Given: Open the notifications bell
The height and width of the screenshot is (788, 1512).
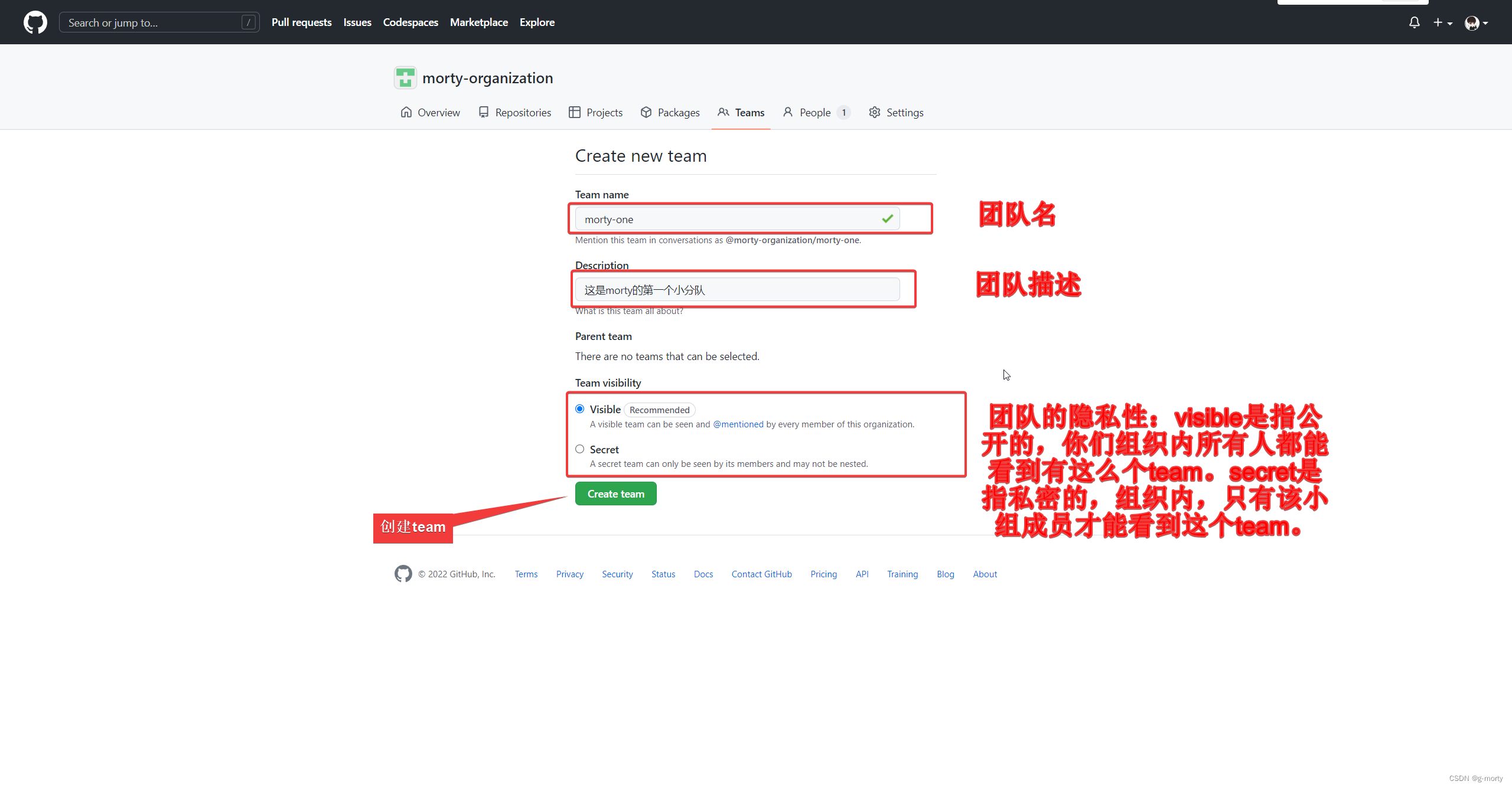Looking at the screenshot, I should [x=1414, y=22].
